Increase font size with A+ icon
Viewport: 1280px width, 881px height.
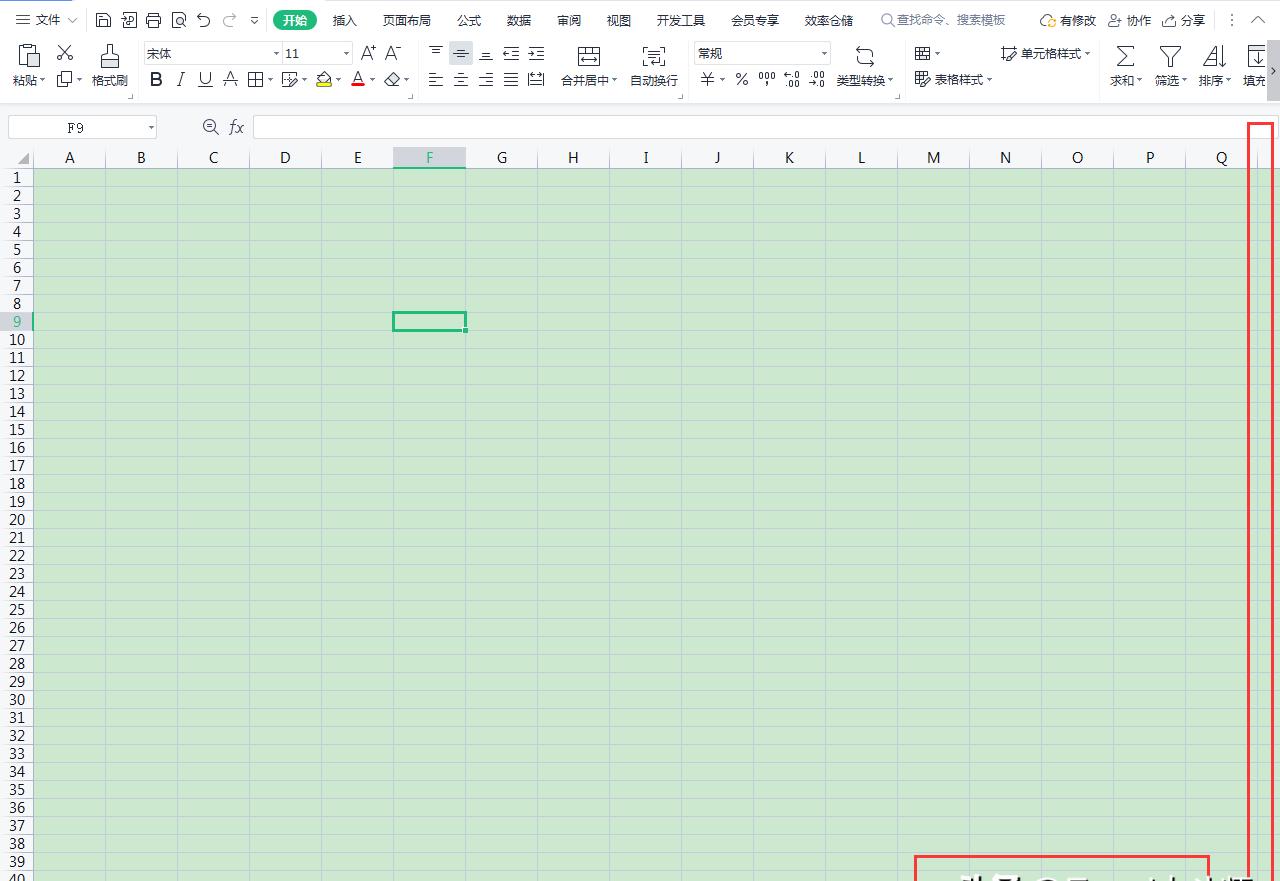pyautogui.click(x=368, y=53)
